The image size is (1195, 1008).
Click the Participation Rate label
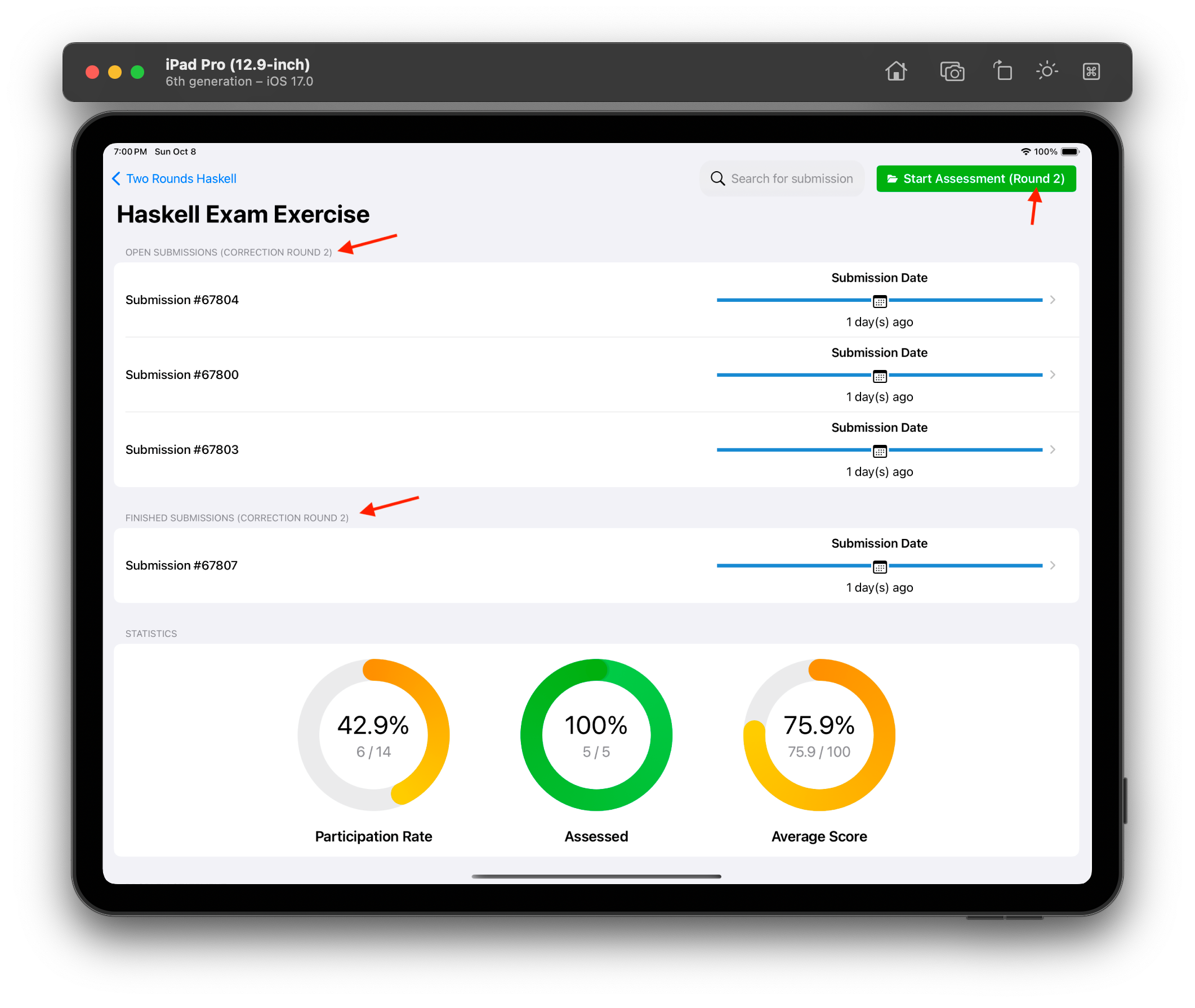click(x=373, y=836)
